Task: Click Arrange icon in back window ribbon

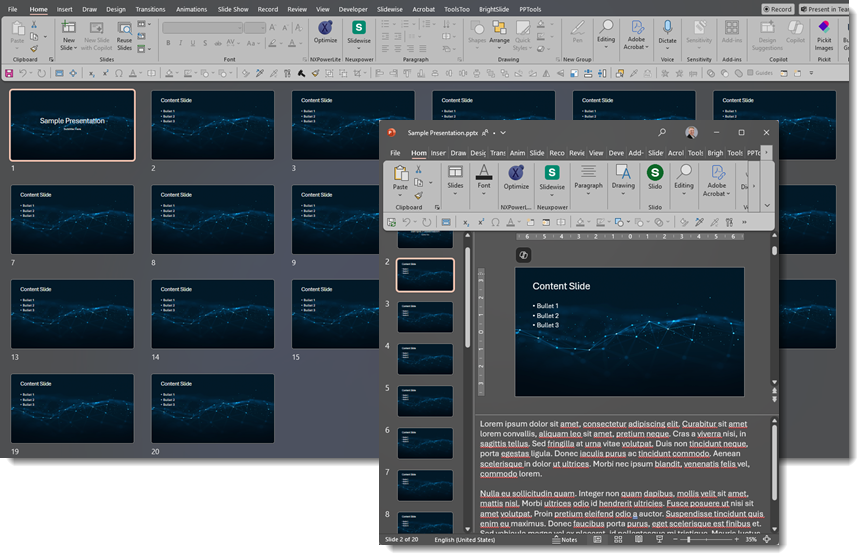Action: click(499, 32)
